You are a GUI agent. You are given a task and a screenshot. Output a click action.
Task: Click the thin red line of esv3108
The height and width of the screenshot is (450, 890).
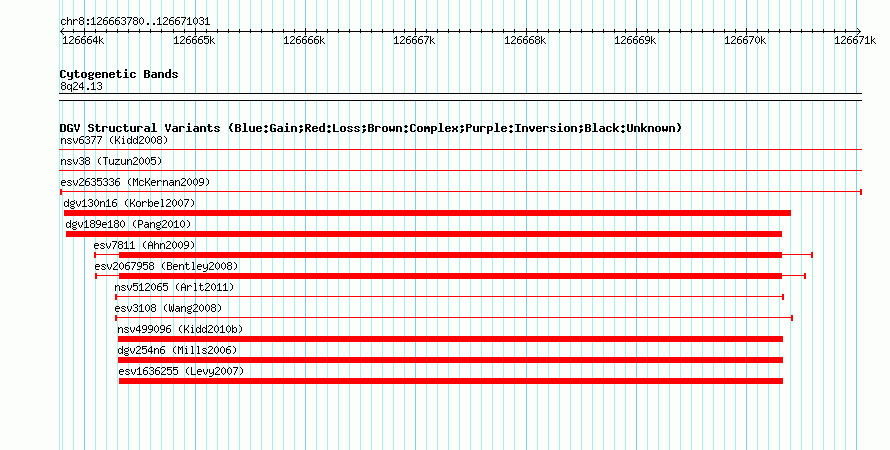click(x=454, y=318)
